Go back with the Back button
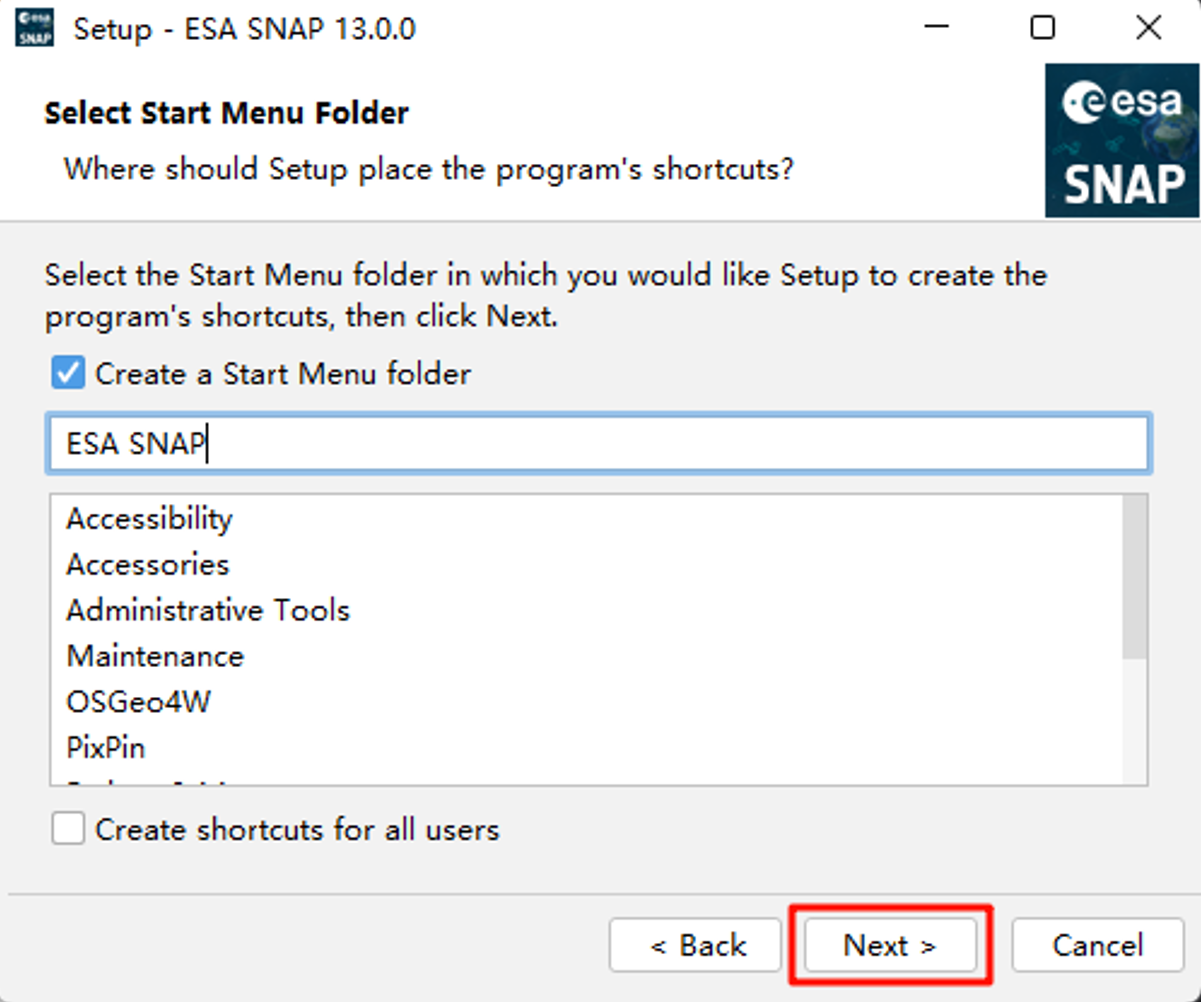Screen dimensions: 1201x1002 tap(696, 945)
